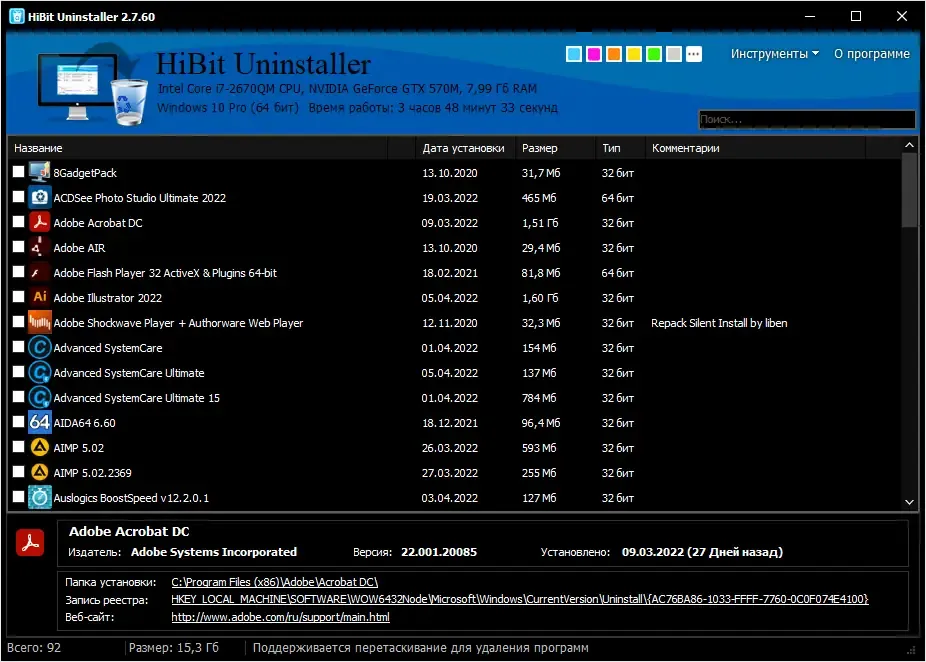The height and width of the screenshot is (662, 926).
Task: Open more colors via the three-dot swatch
Action: point(693,54)
